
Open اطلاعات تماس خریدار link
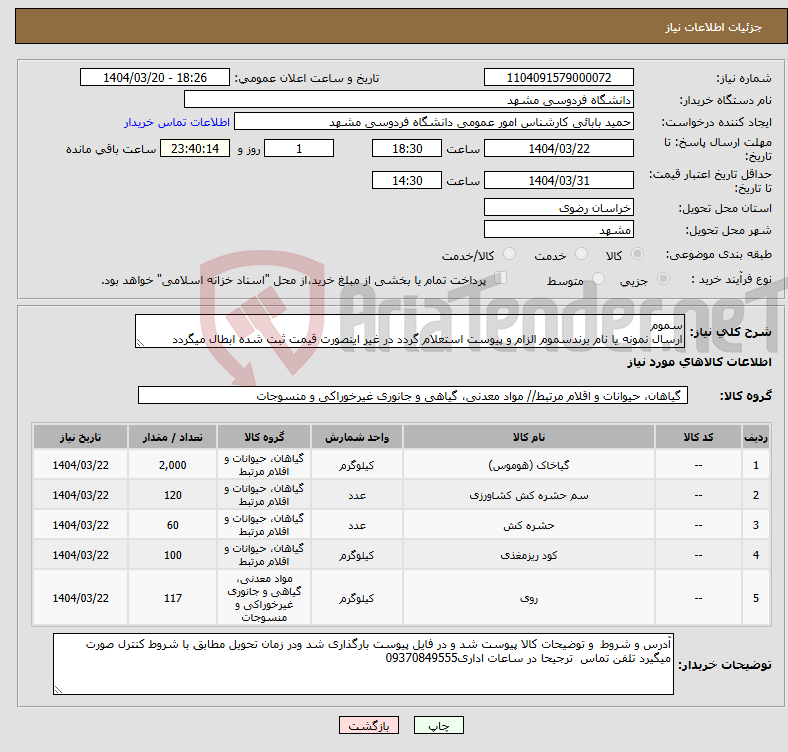pyautogui.click(x=177, y=122)
